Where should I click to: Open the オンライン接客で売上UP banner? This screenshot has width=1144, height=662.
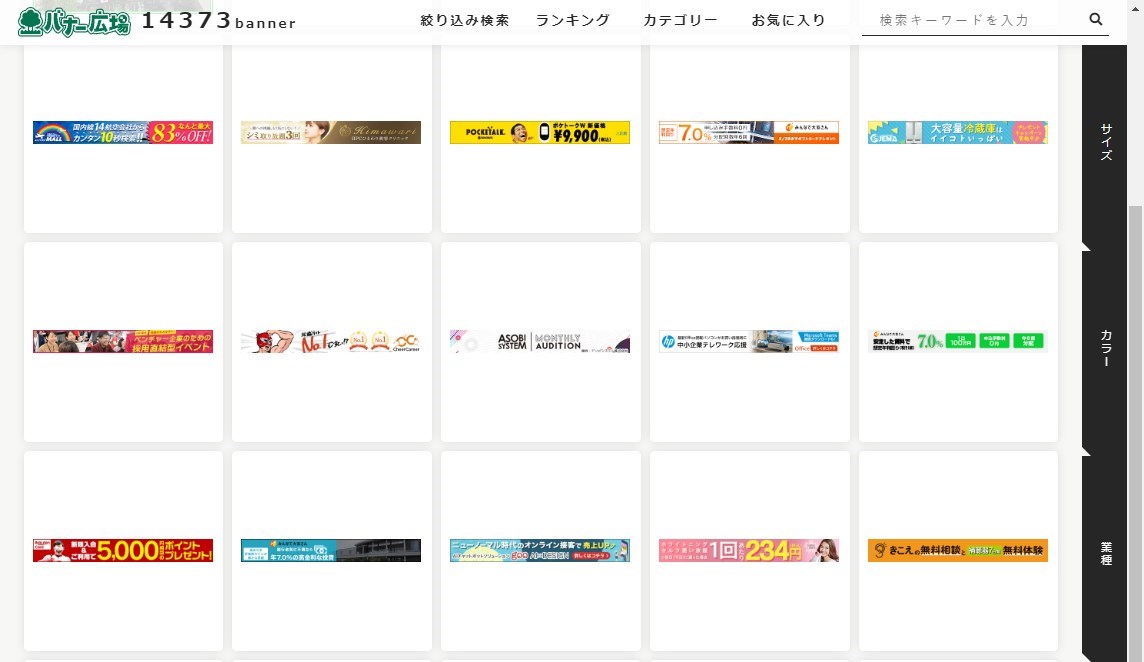coord(540,550)
